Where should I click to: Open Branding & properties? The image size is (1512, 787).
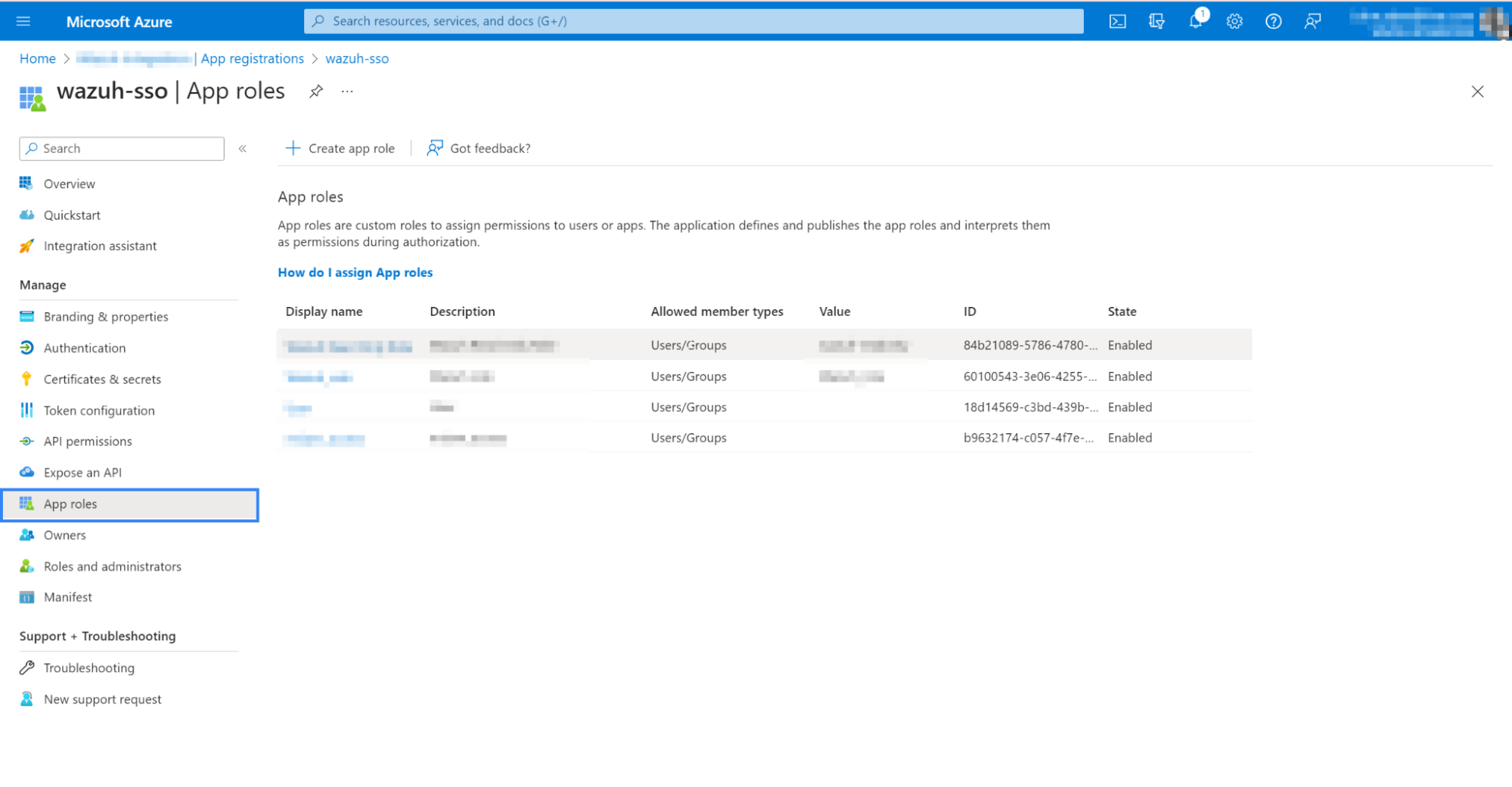[x=106, y=317]
